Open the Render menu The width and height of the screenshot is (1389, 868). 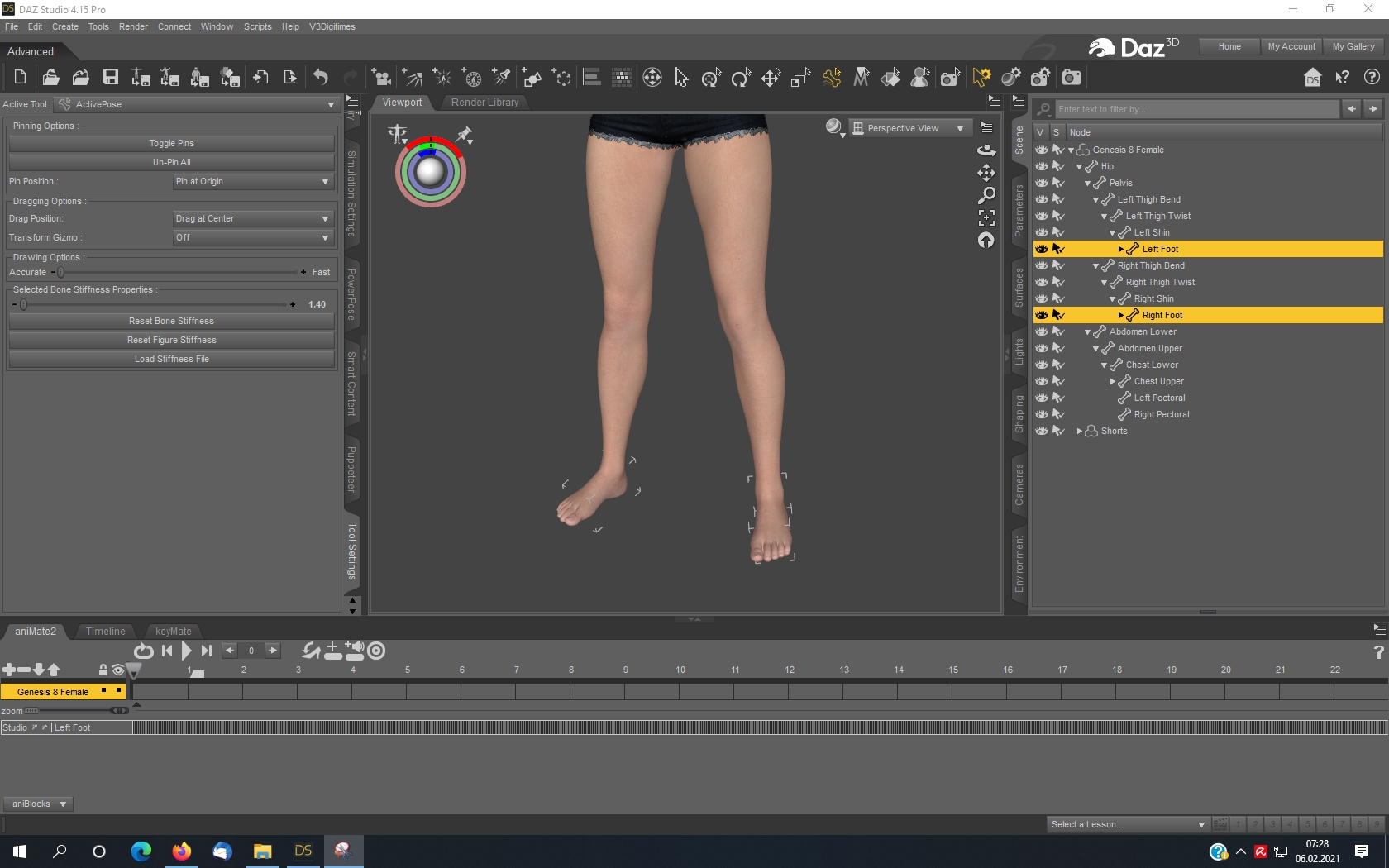132,26
